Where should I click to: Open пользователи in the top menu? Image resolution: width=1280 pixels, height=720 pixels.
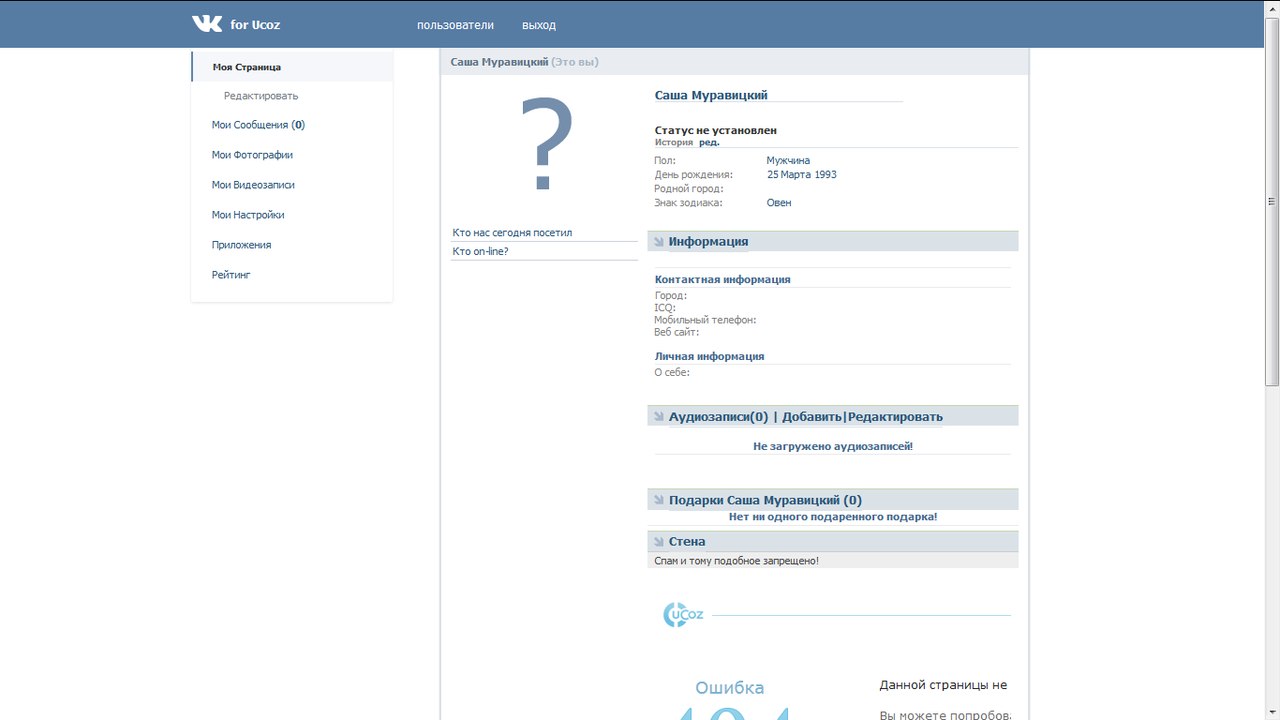click(455, 25)
